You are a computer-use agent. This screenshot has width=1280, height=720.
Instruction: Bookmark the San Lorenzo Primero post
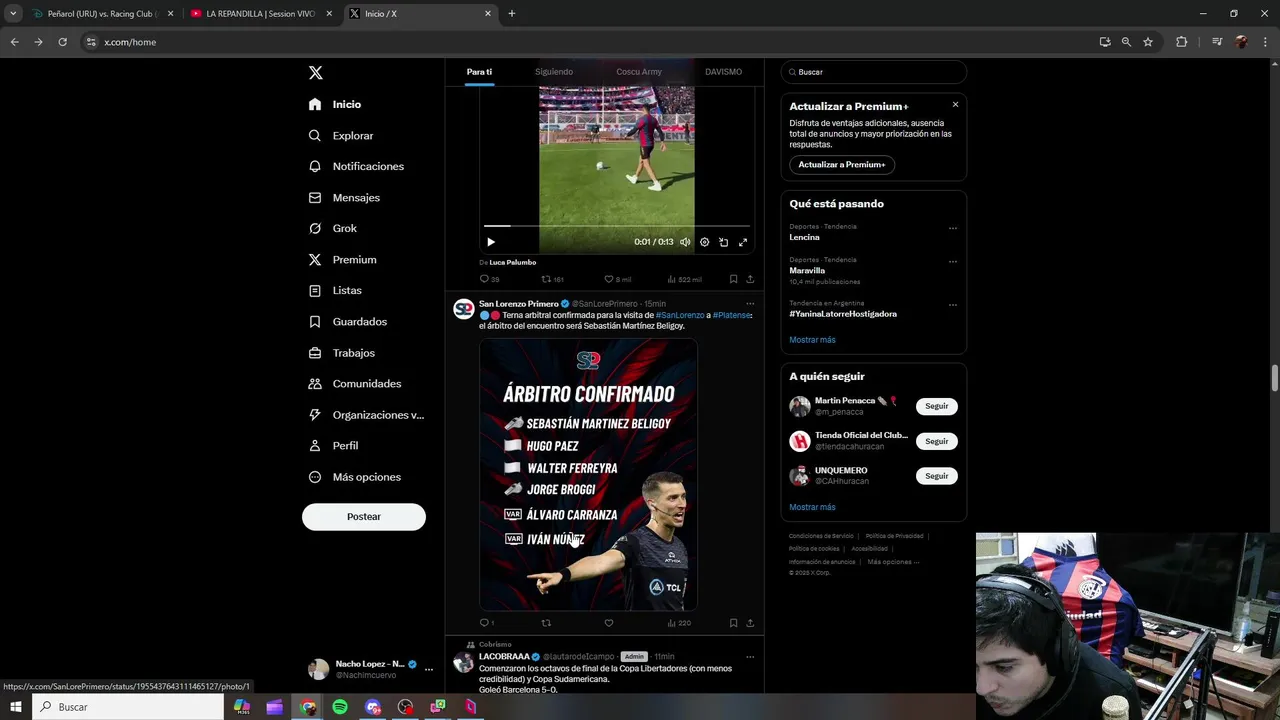pyautogui.click(x=733, y=623)
